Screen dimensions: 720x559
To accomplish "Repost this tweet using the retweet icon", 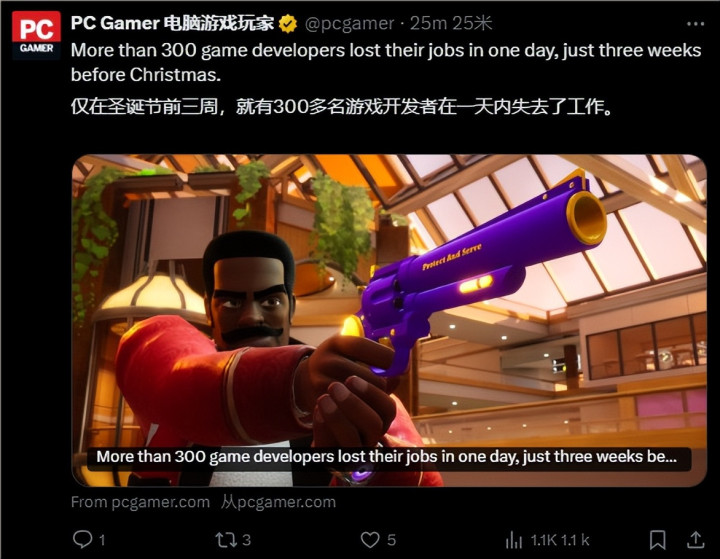I will click(226, 540).
